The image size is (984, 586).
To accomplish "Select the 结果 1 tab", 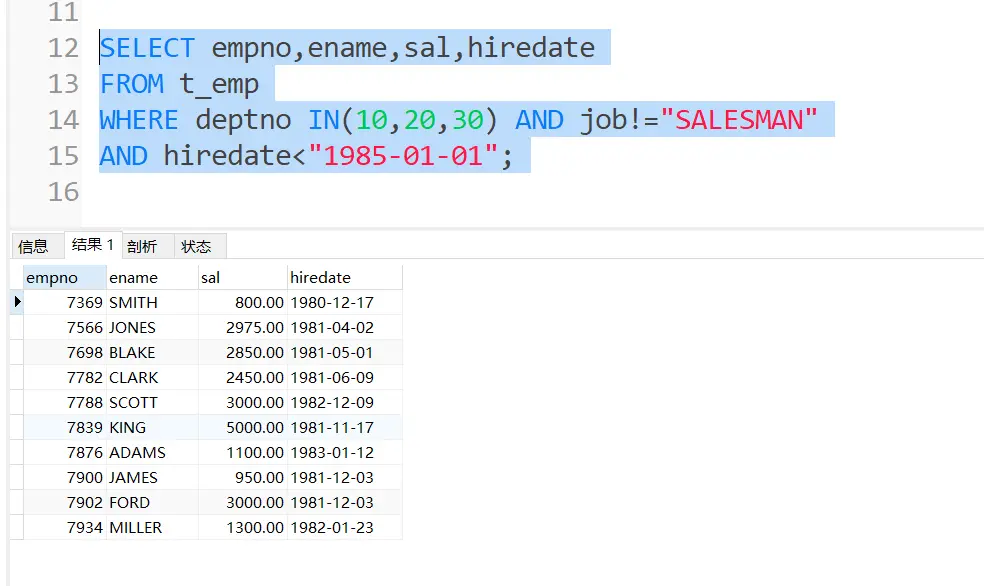I will (92, 245).
